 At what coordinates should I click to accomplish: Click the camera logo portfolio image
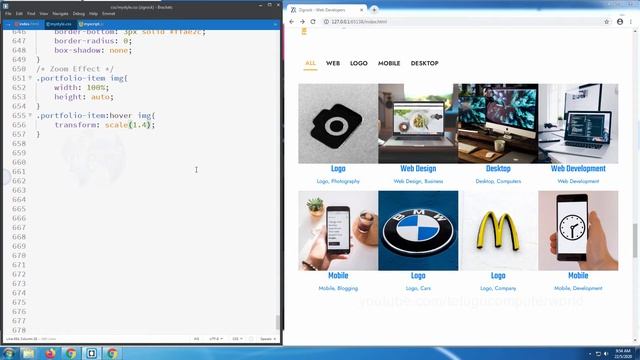[338, 124]
